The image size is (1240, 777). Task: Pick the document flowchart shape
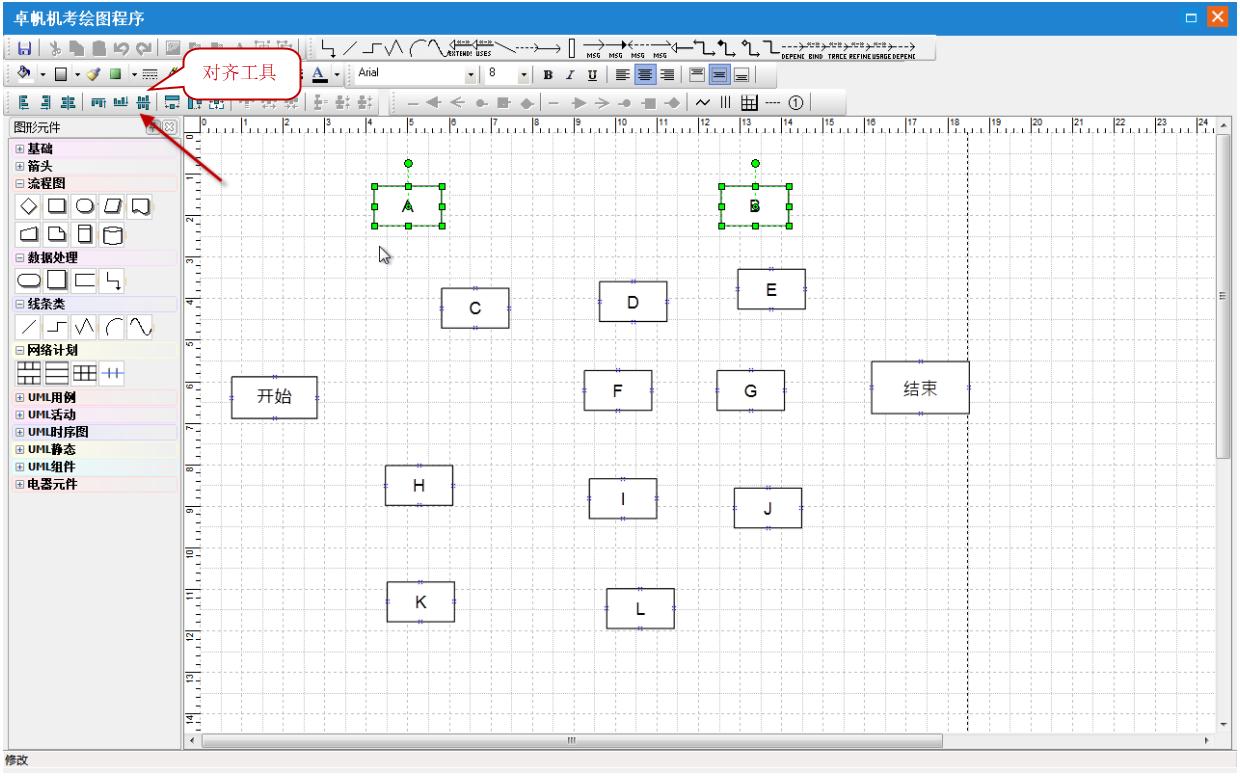pos(140,205)
